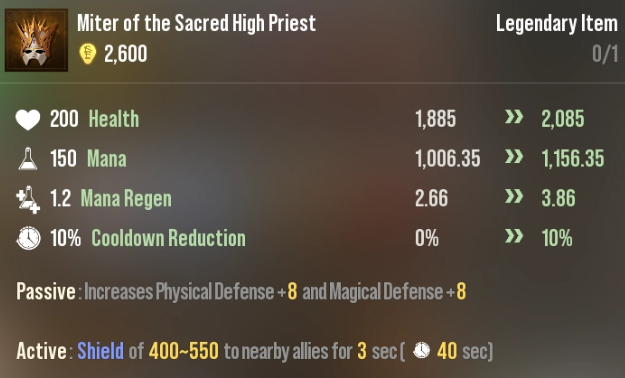The image size is (625, 378).
Task: Click the Mana Regen flask-plus icon
Action: point(28,199)
